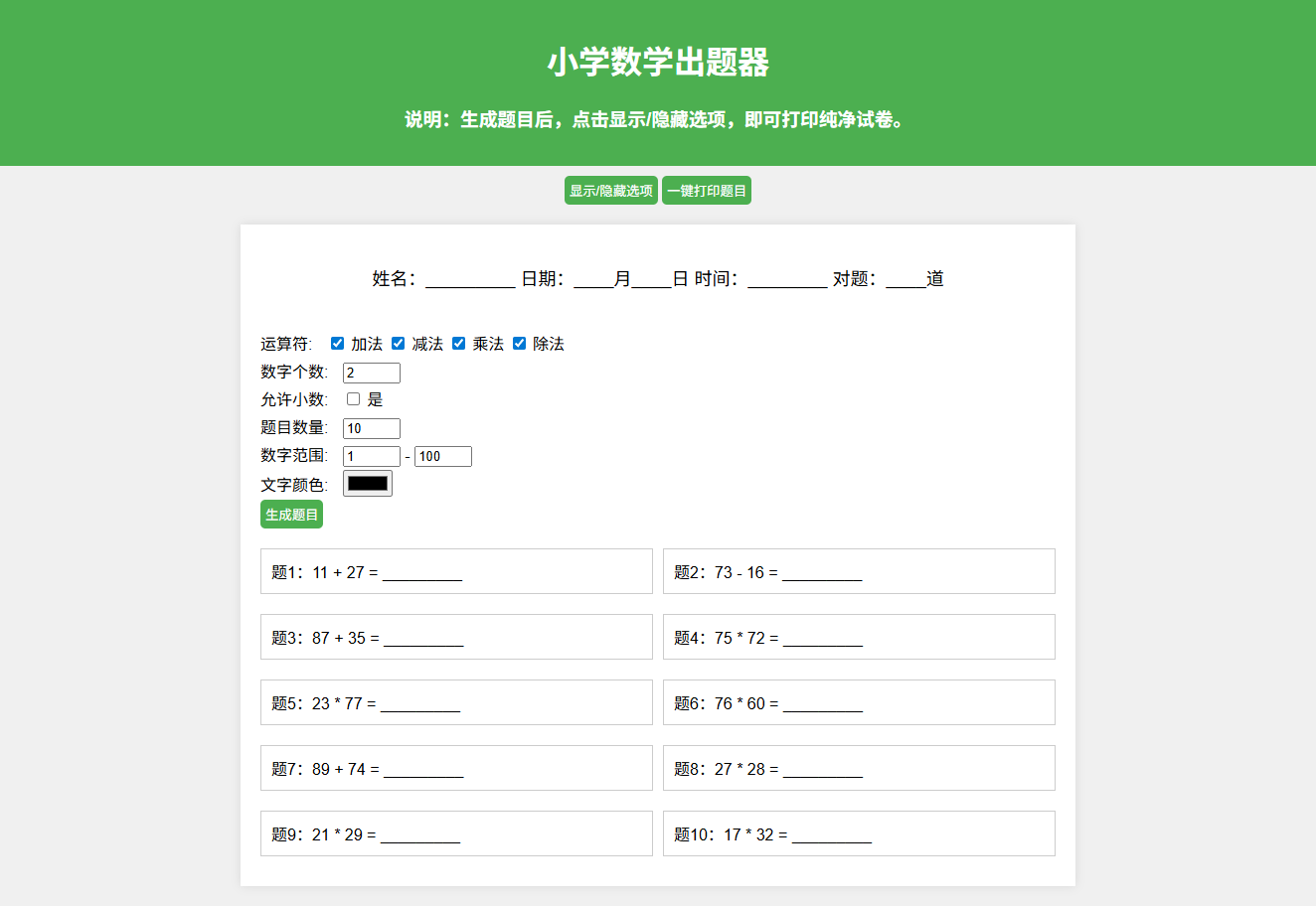The width and height of the screenshot is (1316, 906).
Task: Click the 显示/隐藏选项 button
Action: pos(610,190)
